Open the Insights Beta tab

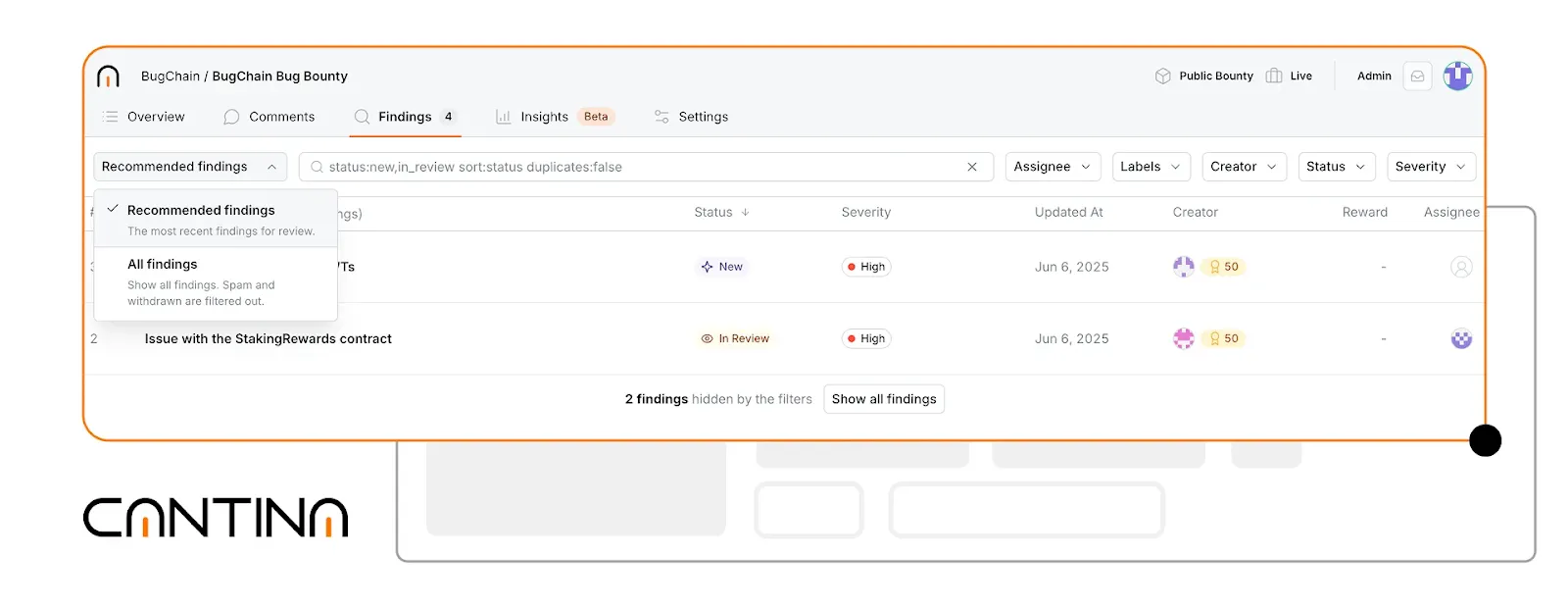point(555,117)
